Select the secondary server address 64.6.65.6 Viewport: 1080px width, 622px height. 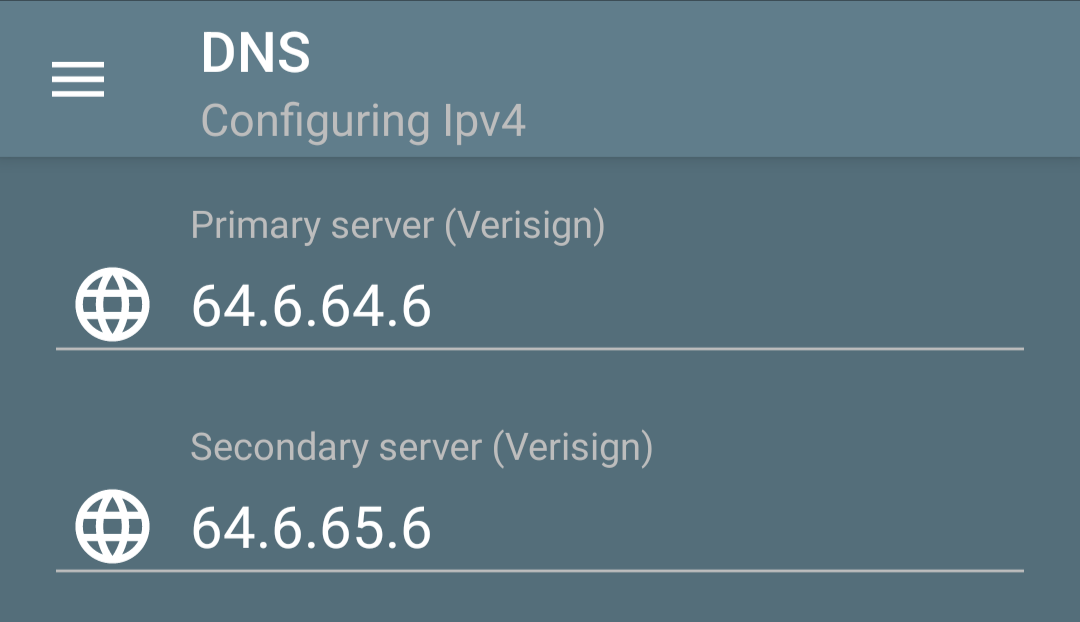[x=311, y=528]
